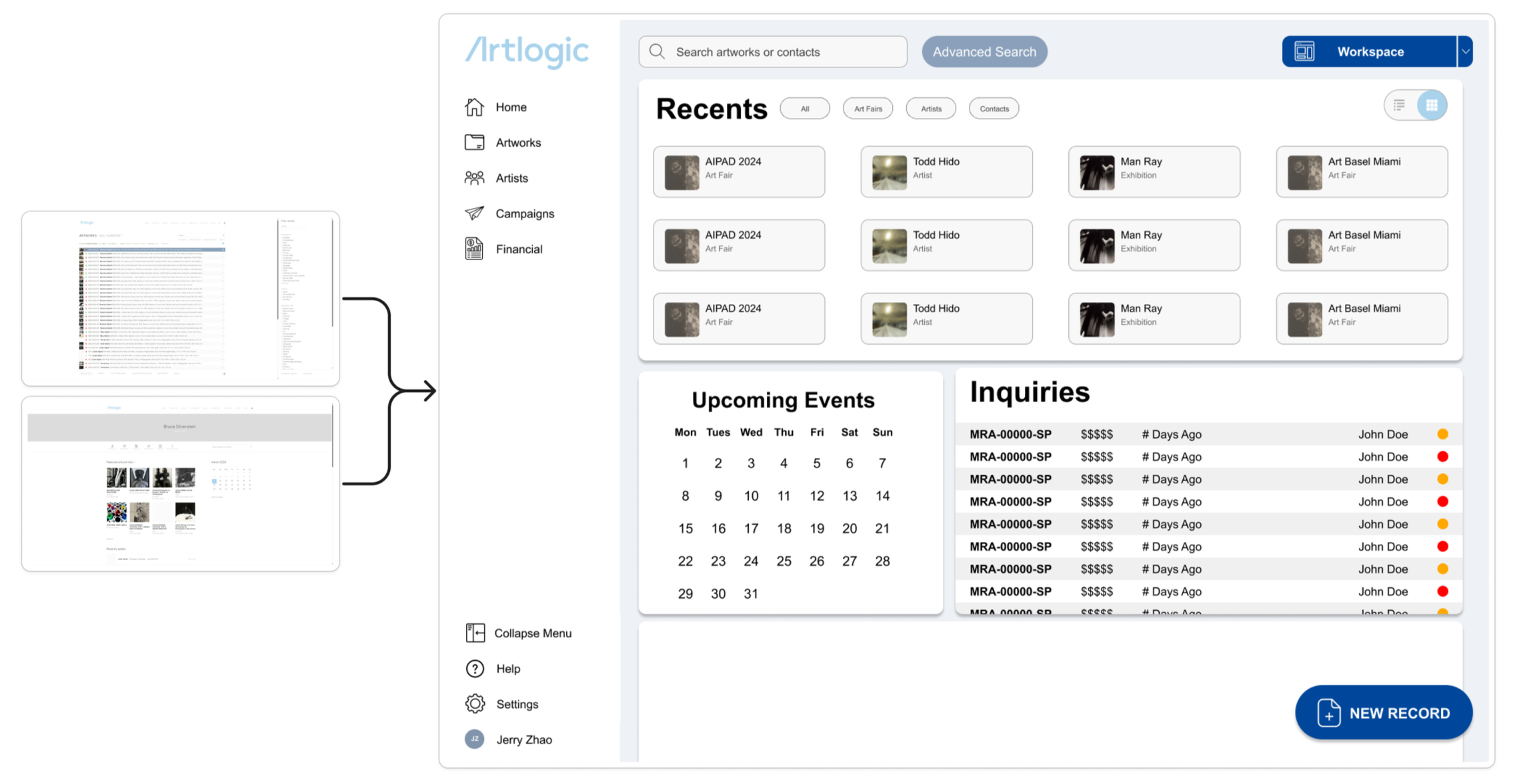Click the search artworks or contacts field
Image resolution: width=1515 pixels, height=784 pixels.
coord(774,51)
